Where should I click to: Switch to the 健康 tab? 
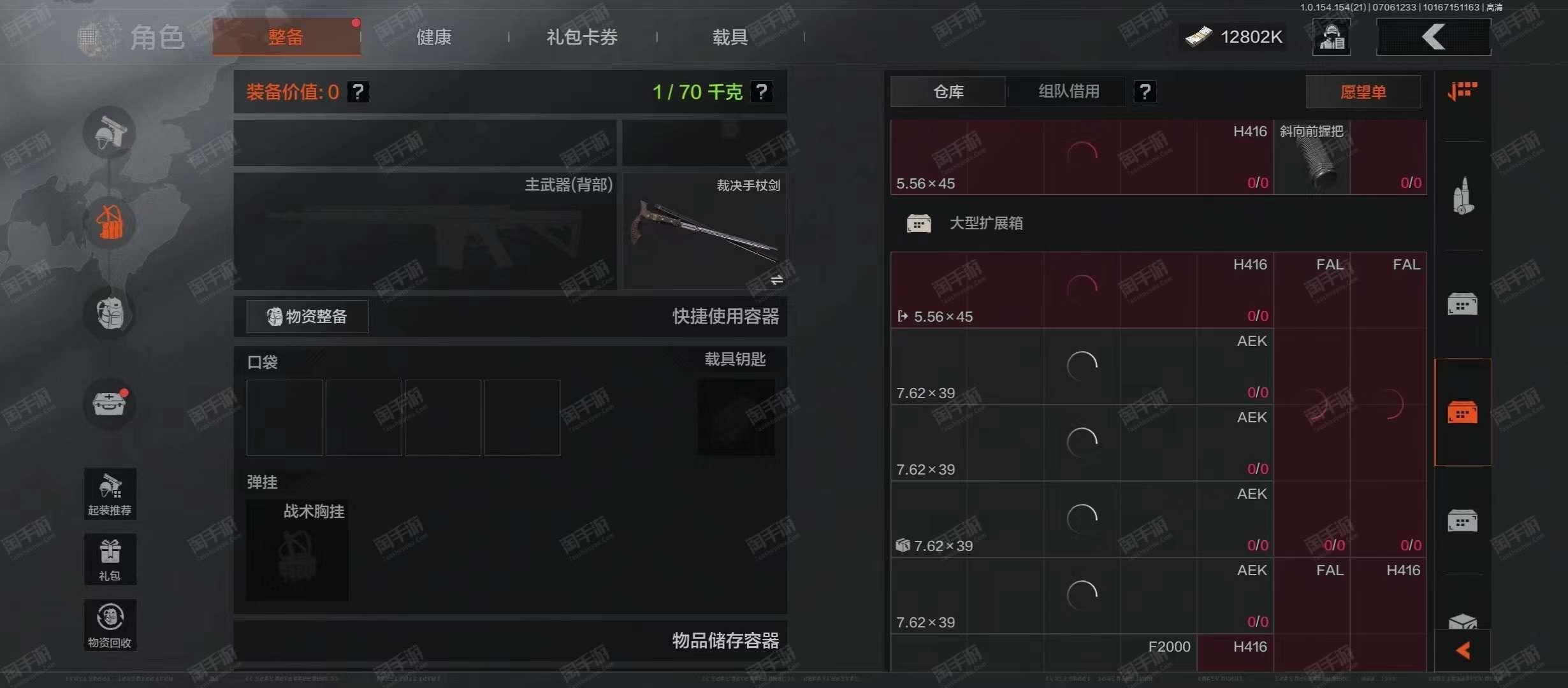[434, 37]
